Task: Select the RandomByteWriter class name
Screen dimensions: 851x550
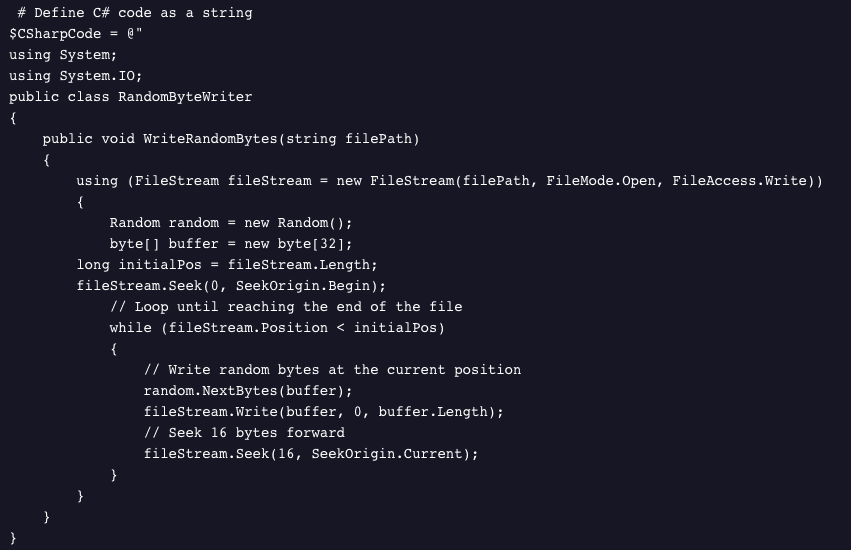Action: click(x=185, y=97)
